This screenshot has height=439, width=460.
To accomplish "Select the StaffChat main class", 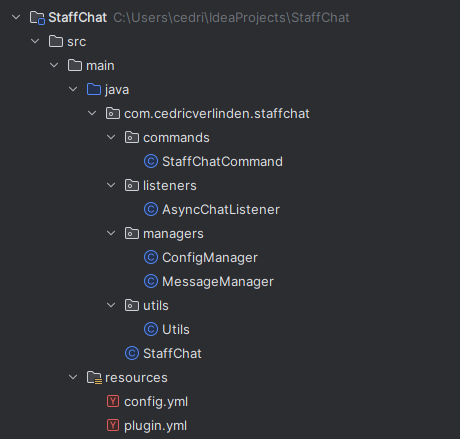I will [x=172, y=354].
